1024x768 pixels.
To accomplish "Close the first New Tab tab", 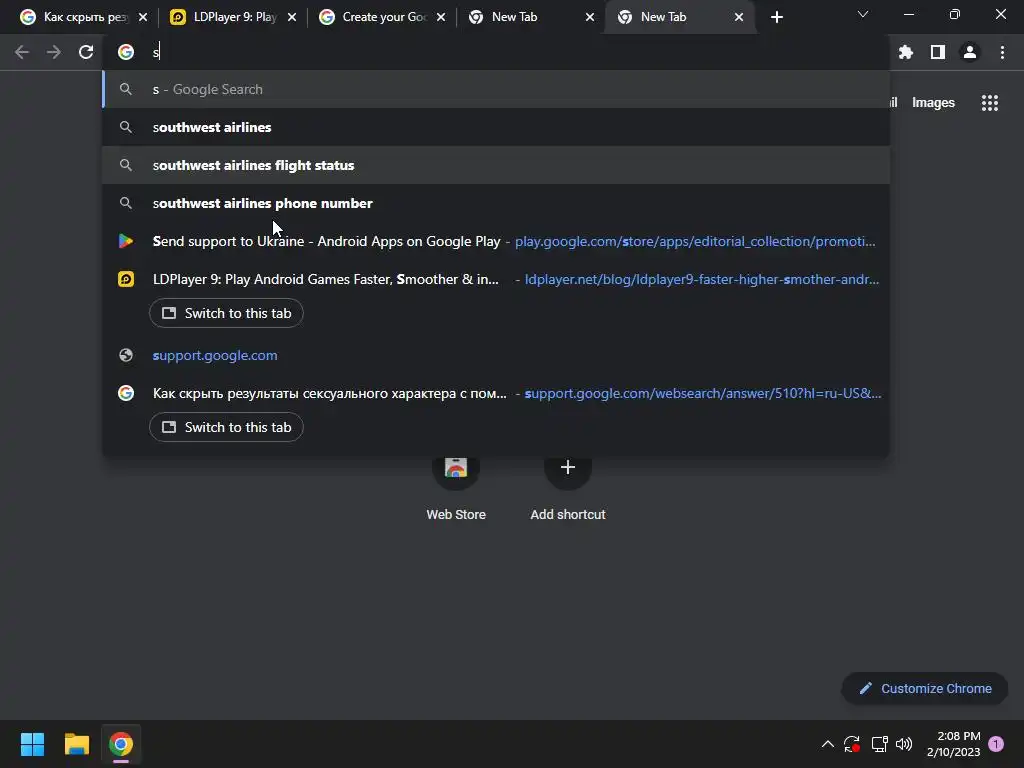I will coord(590,17).
